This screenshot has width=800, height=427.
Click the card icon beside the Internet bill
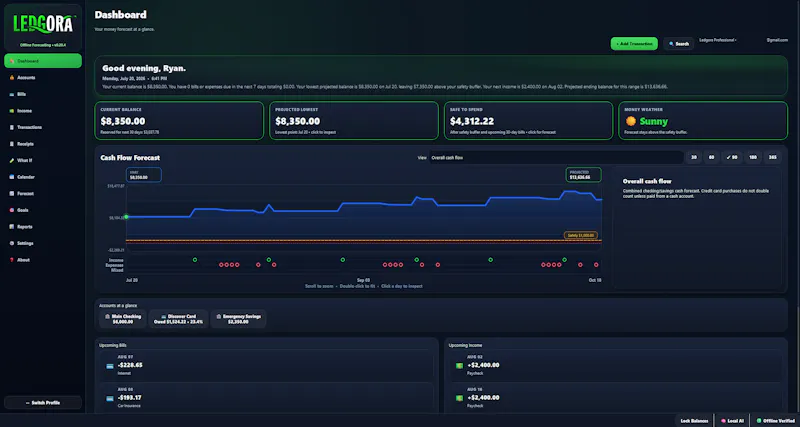[x=110, y=366]
